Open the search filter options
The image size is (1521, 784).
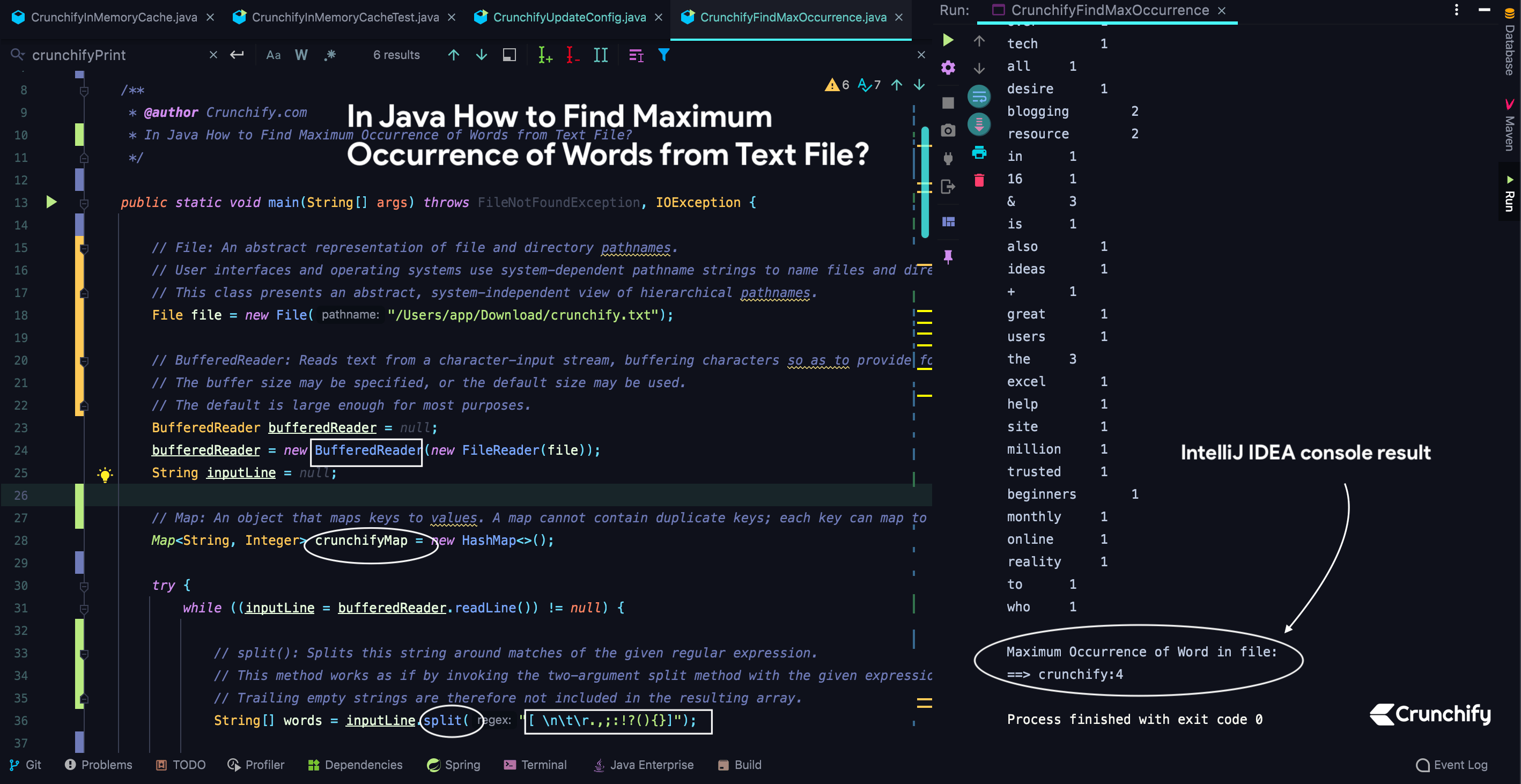663,55
